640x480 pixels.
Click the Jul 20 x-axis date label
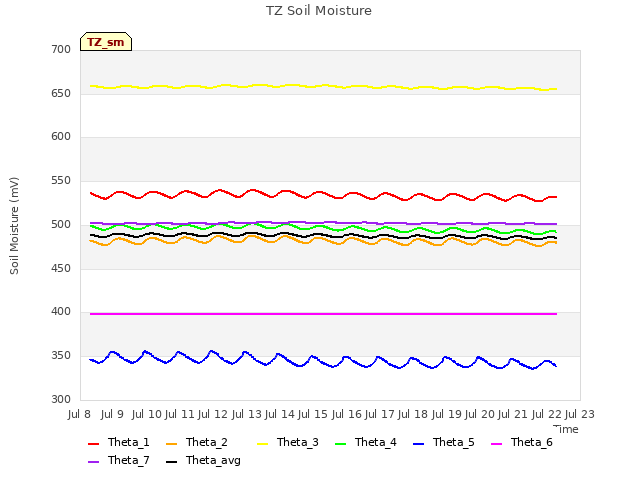click(480, 414)
